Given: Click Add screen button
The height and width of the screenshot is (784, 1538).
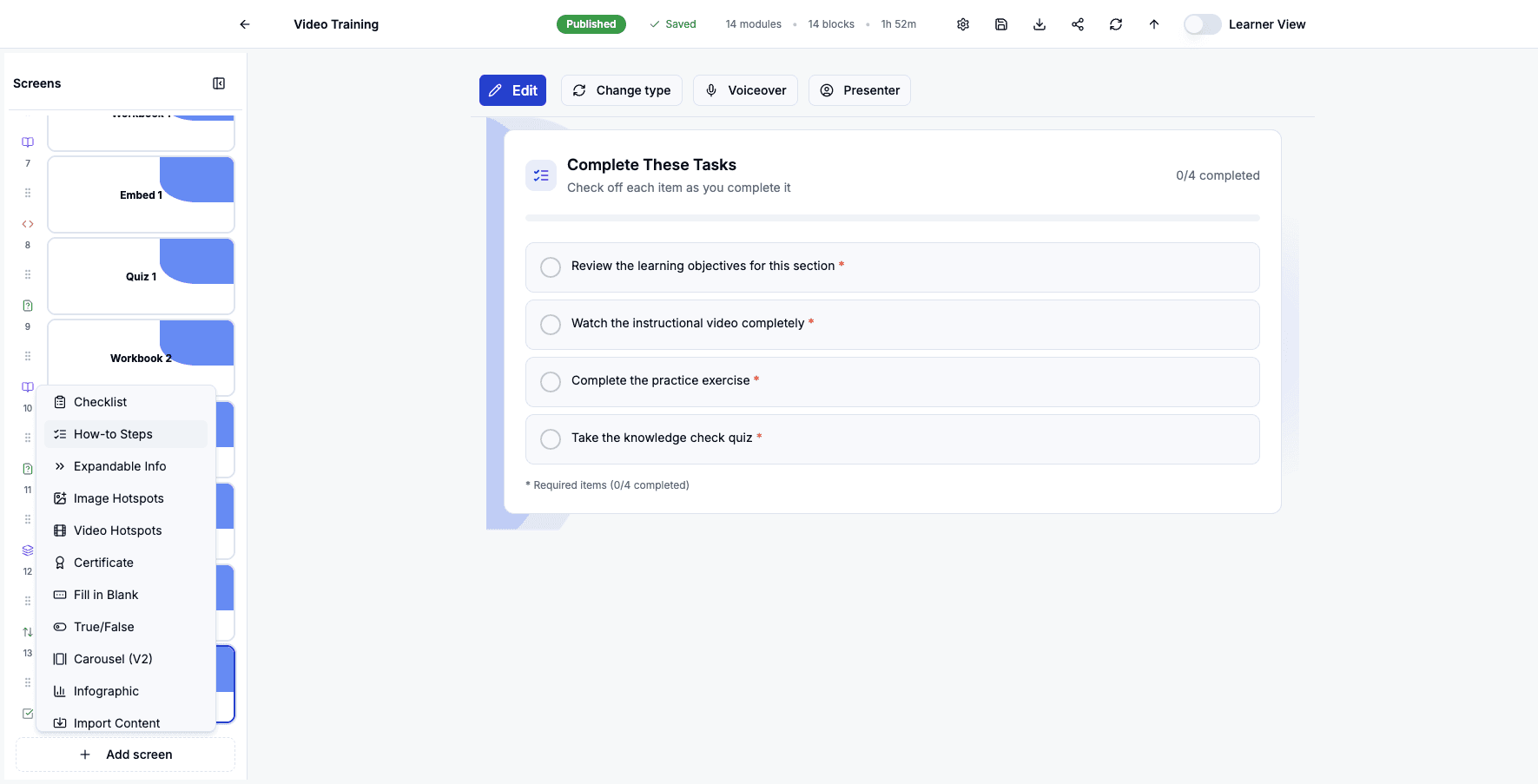Looking at the screenshot, I should 126,754.
